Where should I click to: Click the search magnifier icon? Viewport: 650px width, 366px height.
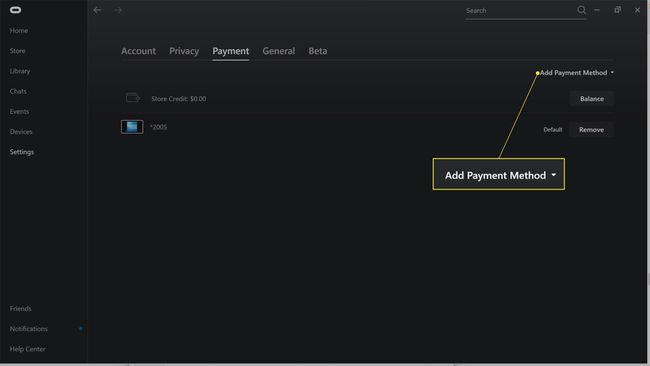coord(581,10)
